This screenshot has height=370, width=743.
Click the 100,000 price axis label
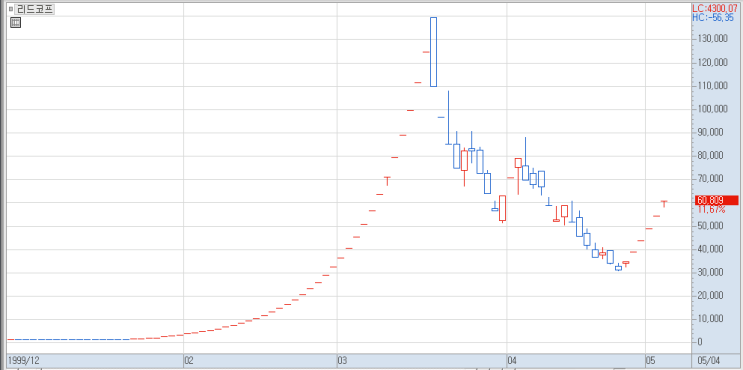click(x=712, y=109)
